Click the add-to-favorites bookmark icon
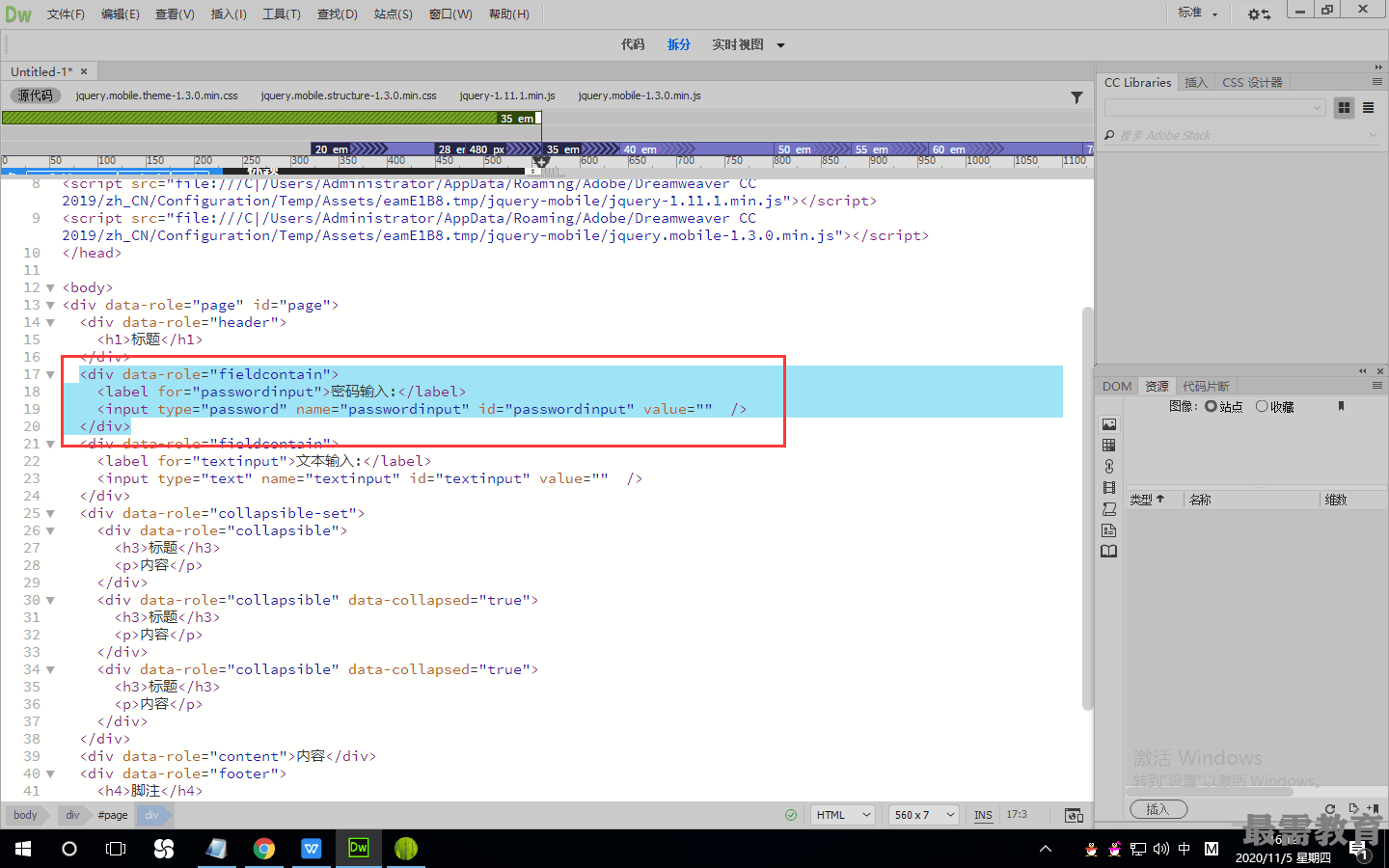Screen dimensions: 1389x868 pyautogui.click(x=1341, y=406)
